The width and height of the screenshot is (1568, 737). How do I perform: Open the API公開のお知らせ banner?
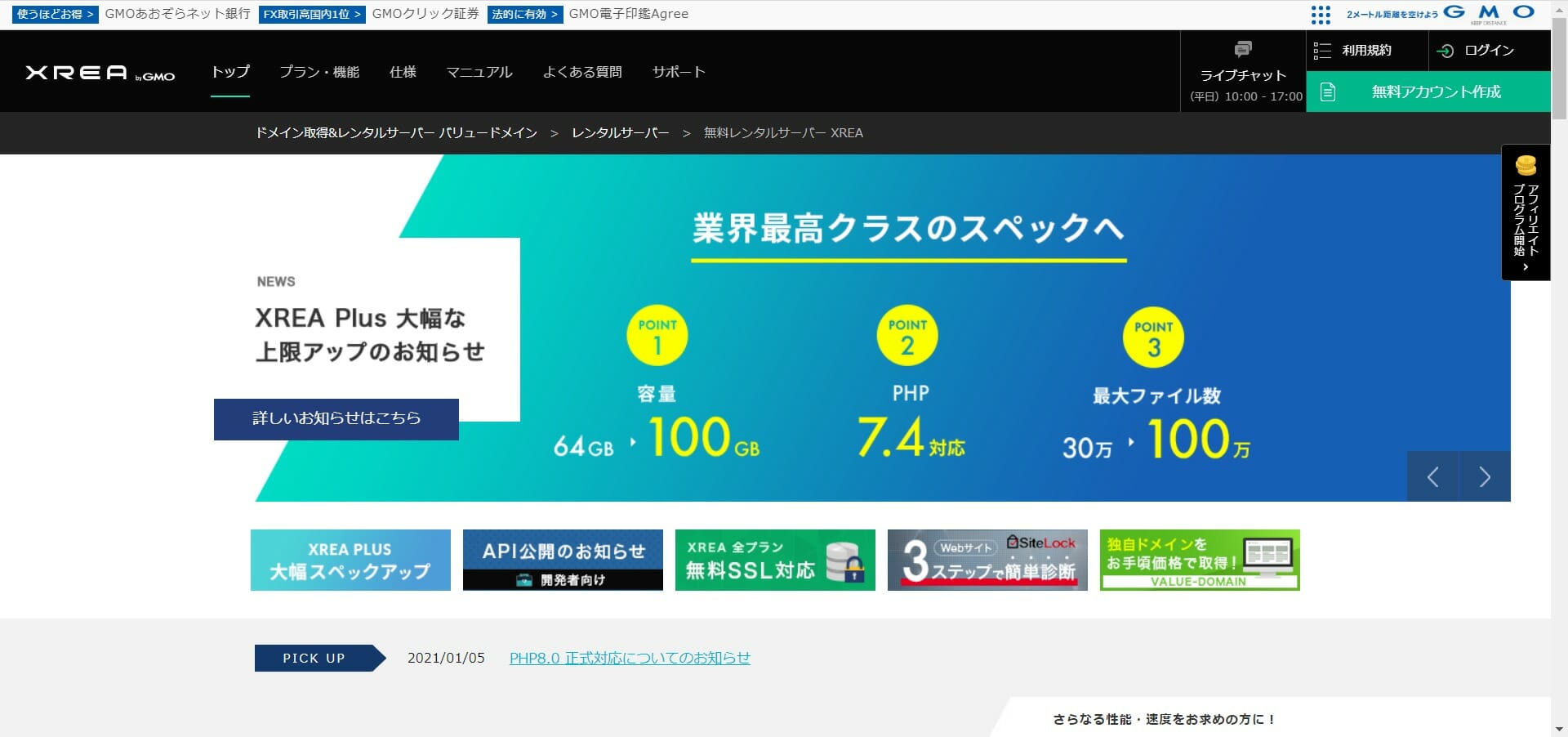pos(563,560)
